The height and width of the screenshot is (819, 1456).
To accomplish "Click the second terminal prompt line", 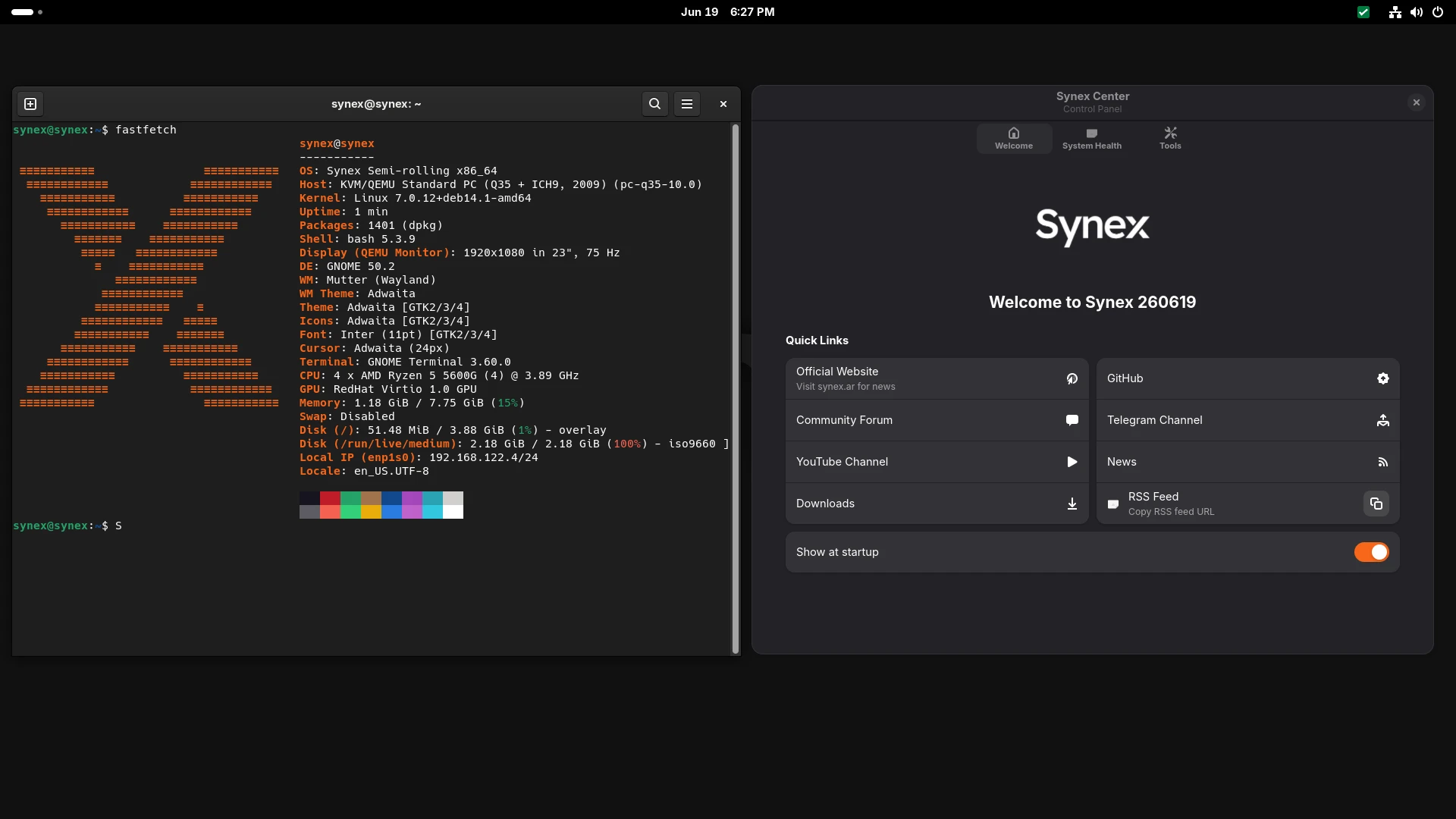I will click(67, 526).
